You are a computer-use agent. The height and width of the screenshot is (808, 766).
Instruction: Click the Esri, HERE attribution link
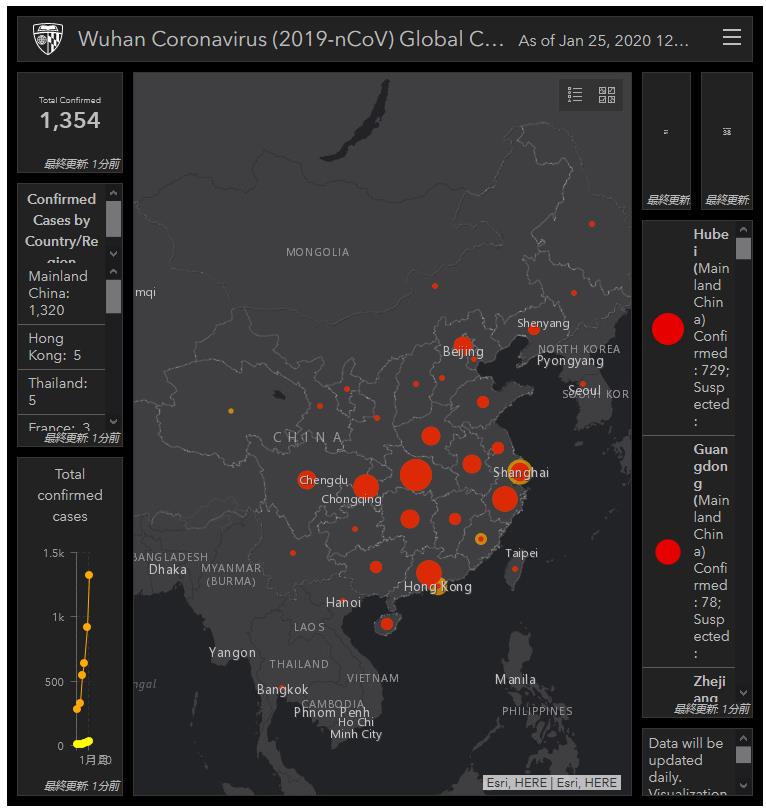[x=552, y=783]
